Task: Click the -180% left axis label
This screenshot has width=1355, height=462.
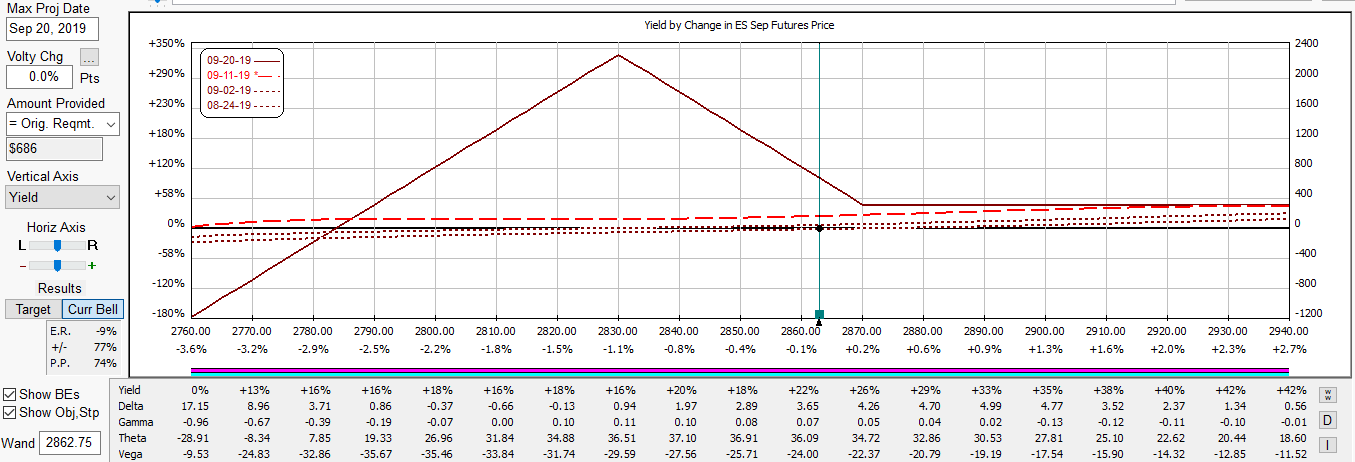Action: tap(166, 314)
